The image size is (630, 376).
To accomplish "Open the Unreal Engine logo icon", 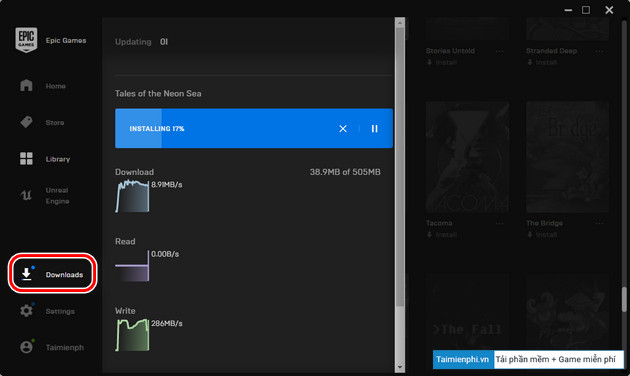I will tap(26, 195).
